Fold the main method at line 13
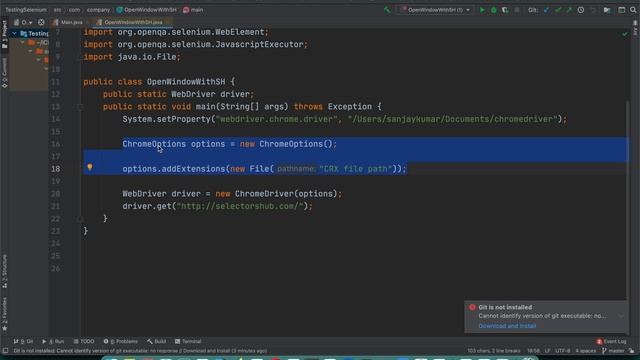This screenshot has width=640, height=360. point(80,107)
